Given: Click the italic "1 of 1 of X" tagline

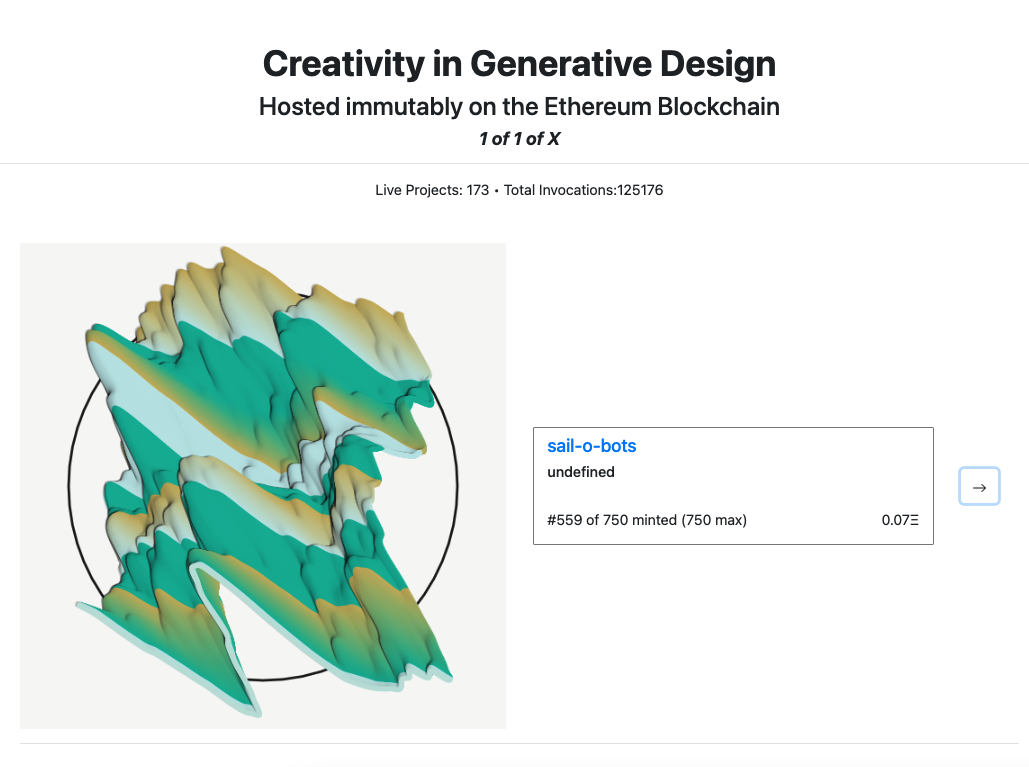Looking at the screenshot, I should point(519,138).
